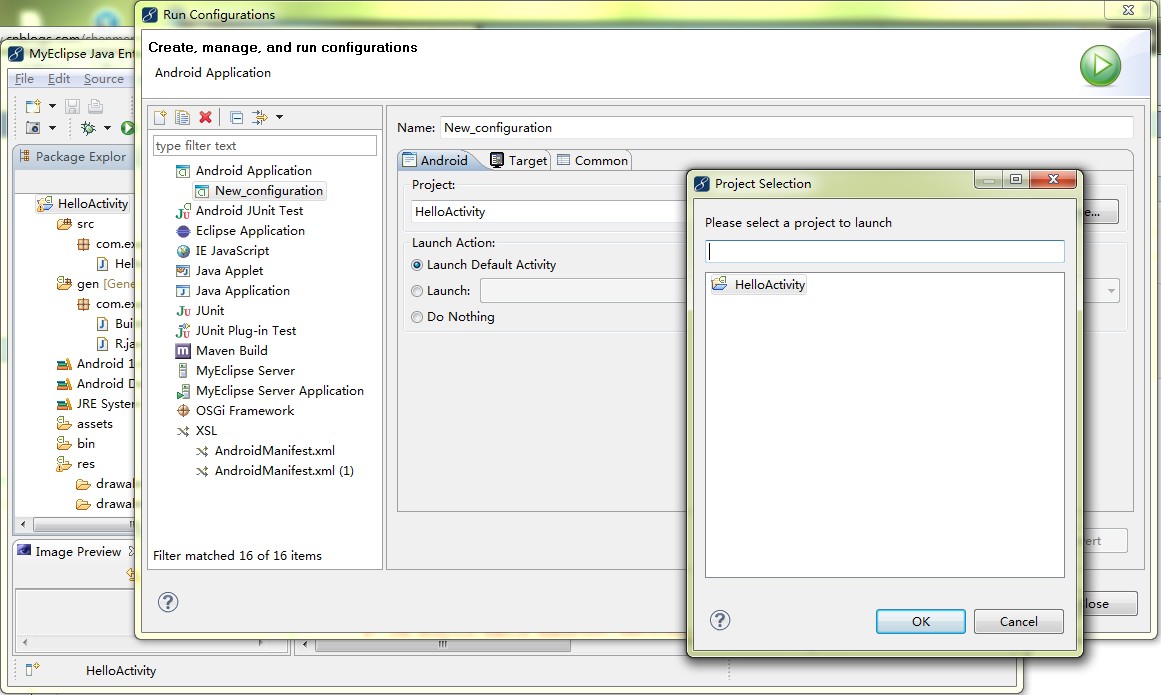Select Launch Default Activity radio button
The height and width of the screenshot is (695, 1161).
pos(417,265)
